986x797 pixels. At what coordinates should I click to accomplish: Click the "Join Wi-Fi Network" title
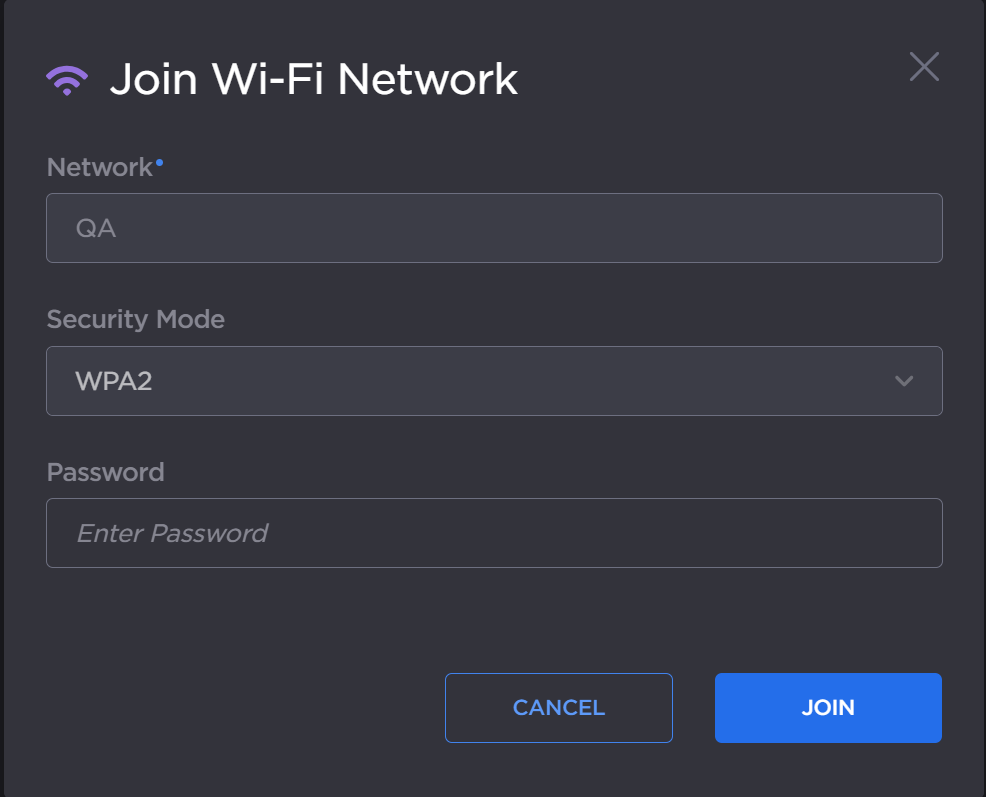tap(313, 79)
